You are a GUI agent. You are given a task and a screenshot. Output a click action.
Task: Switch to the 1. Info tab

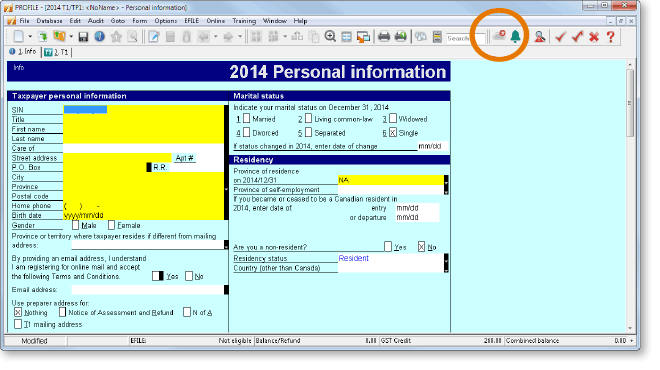(23, 51)
